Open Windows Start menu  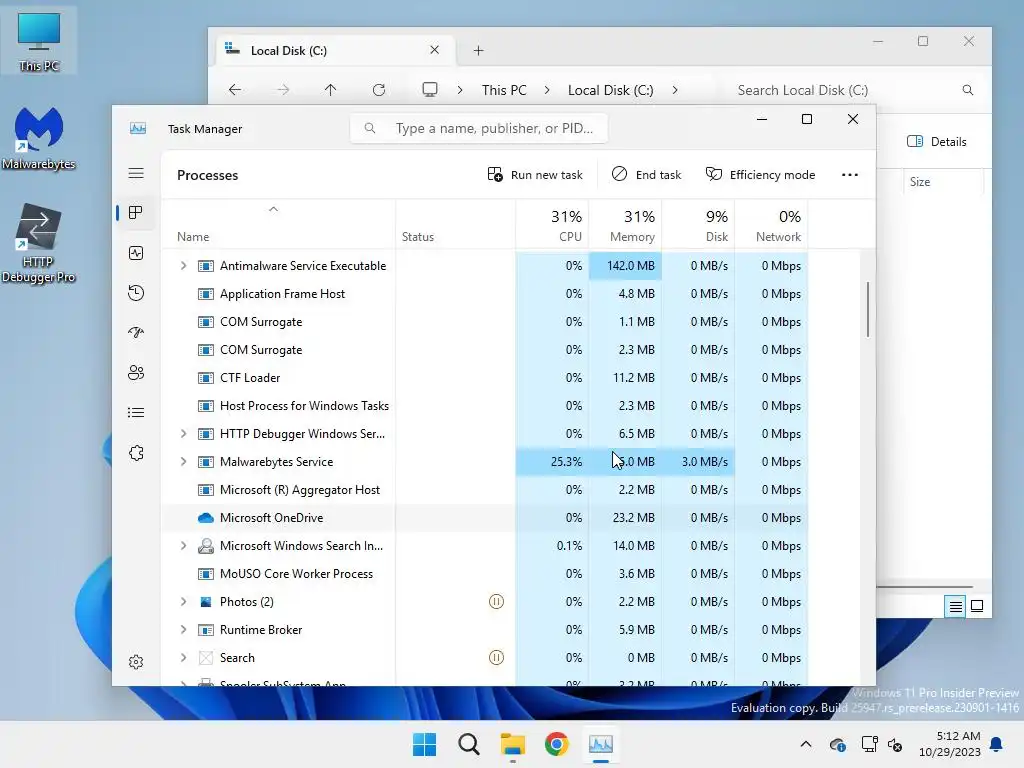[424, 744]
